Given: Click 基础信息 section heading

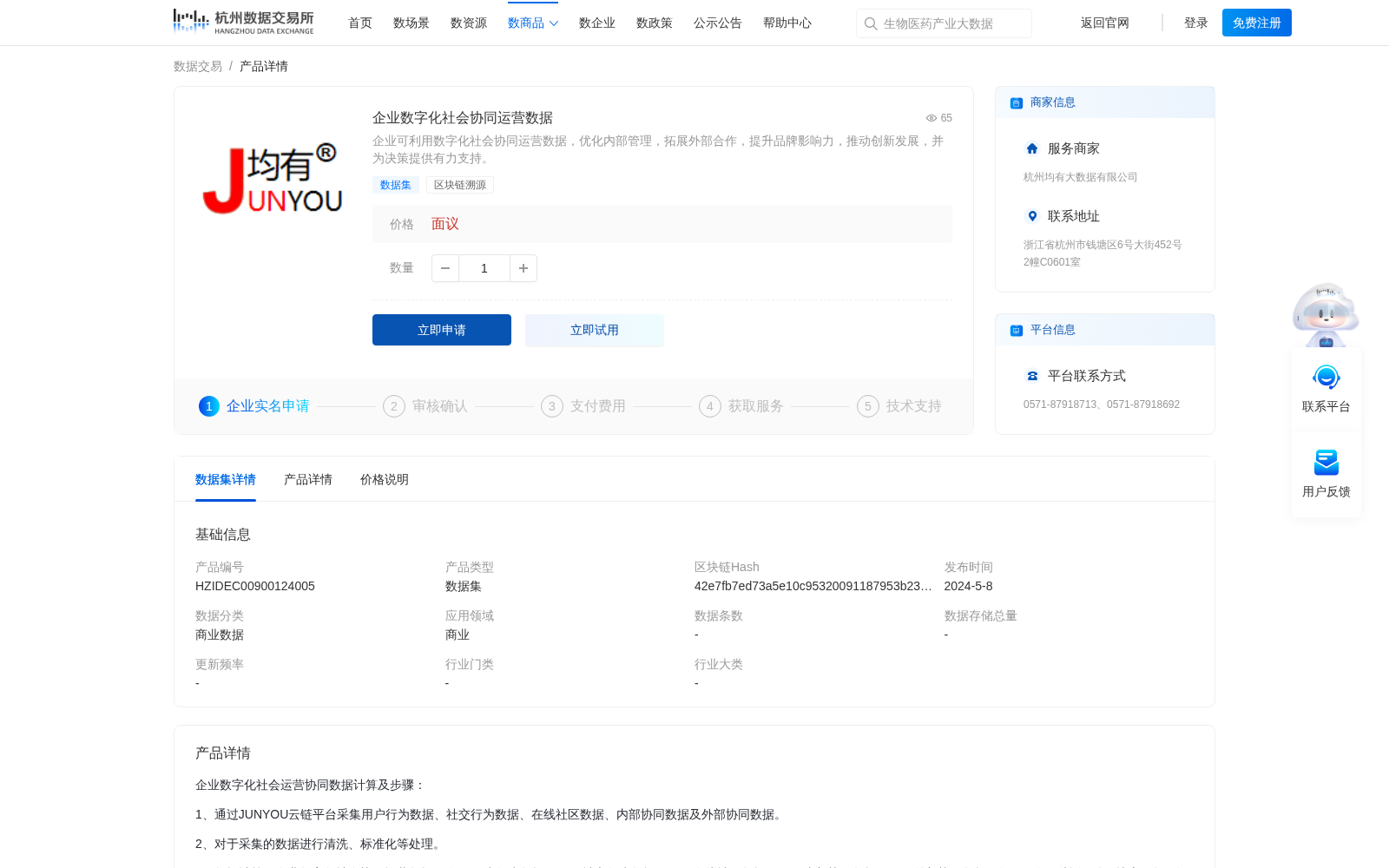Looking at the screenshot, I should [223, 535].
